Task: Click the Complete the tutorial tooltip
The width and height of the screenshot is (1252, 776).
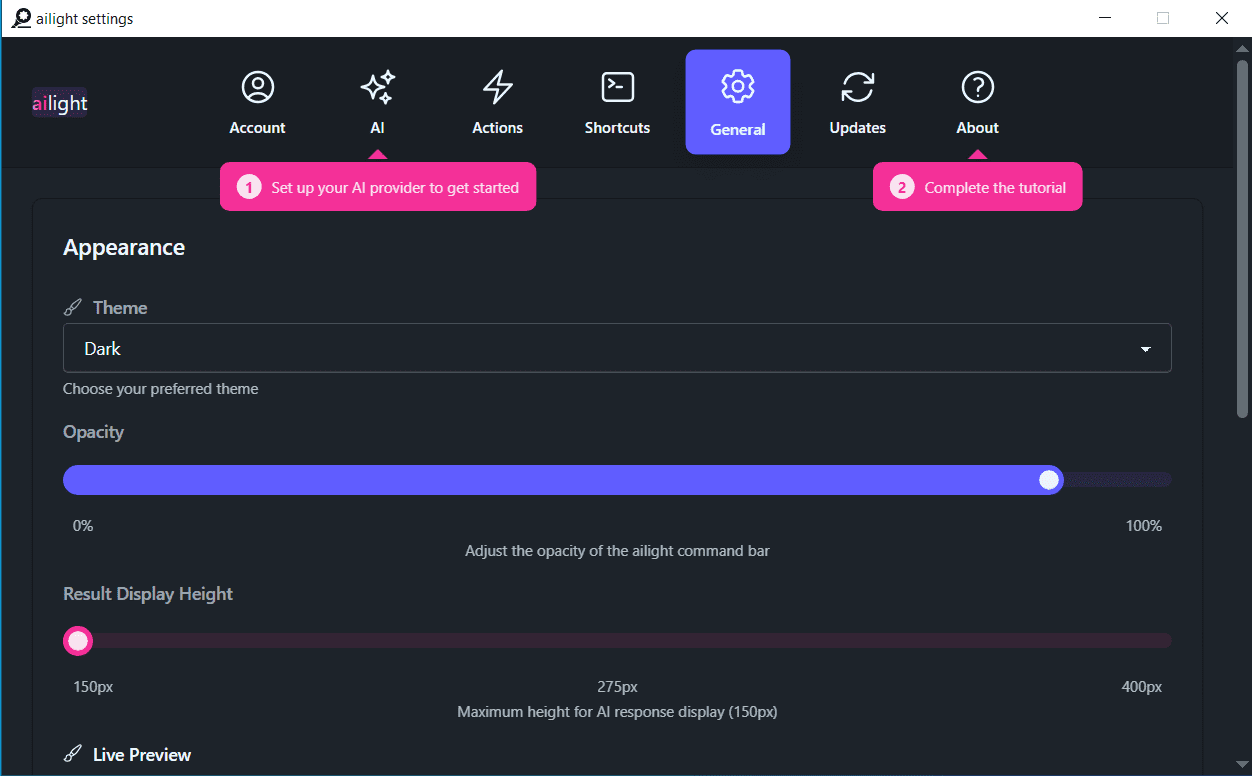Action: 978,187
